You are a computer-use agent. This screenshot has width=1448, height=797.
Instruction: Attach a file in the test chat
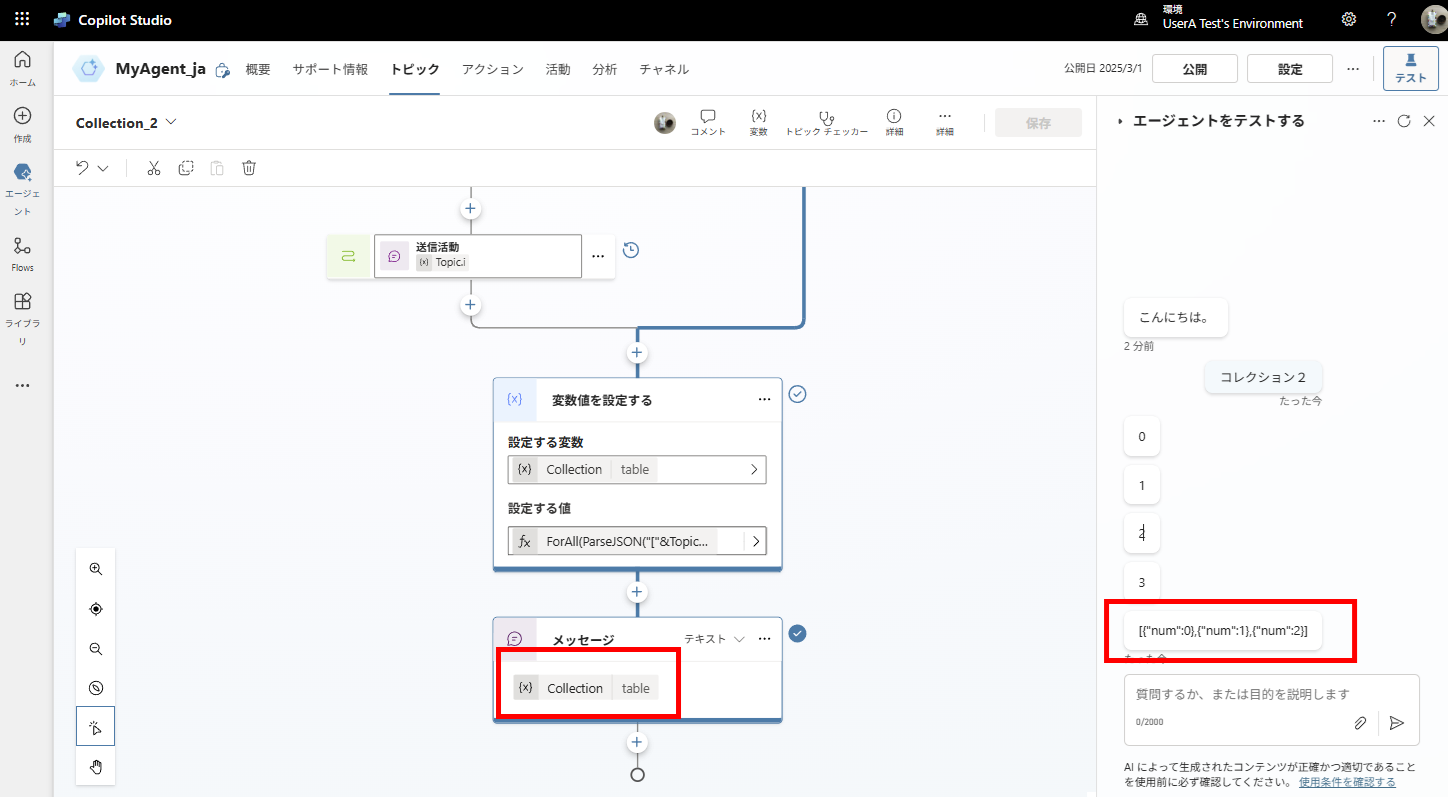(x=1360, y=722)
